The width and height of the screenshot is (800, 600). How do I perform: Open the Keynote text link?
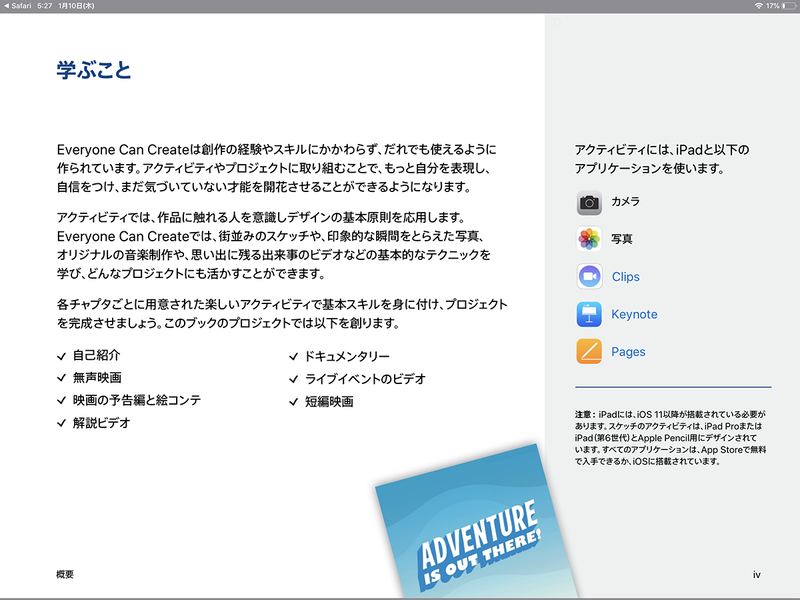tap(636, 314)
